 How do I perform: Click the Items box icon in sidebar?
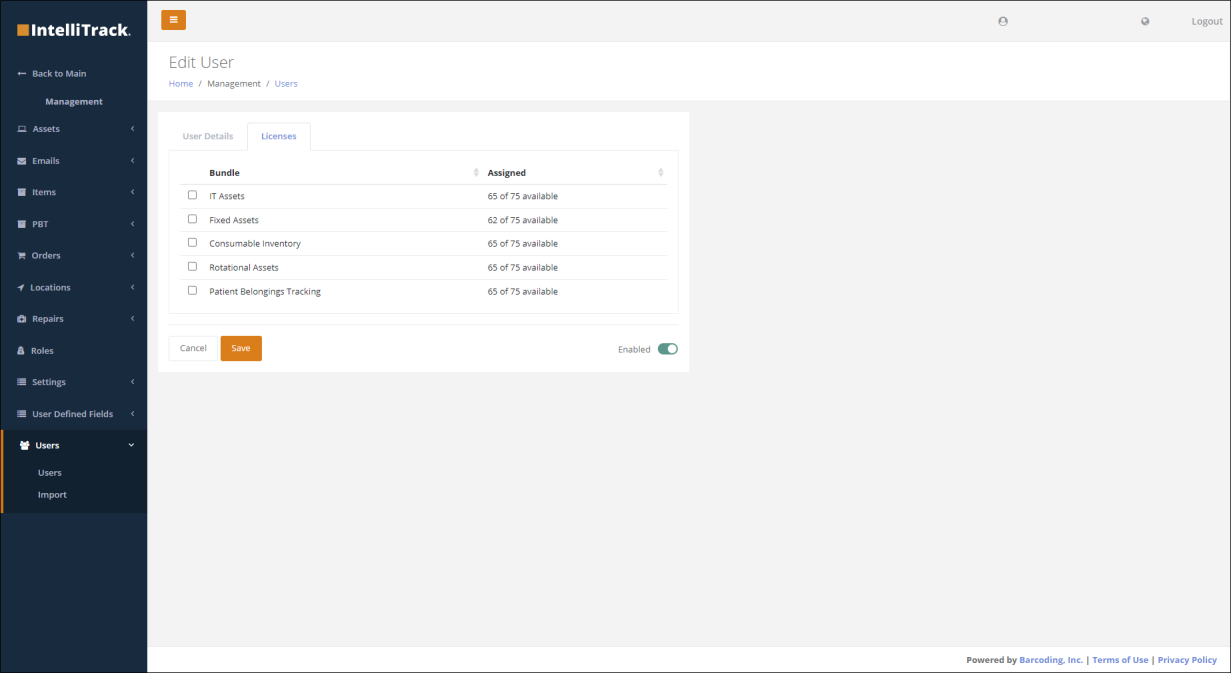coord(22,192)
